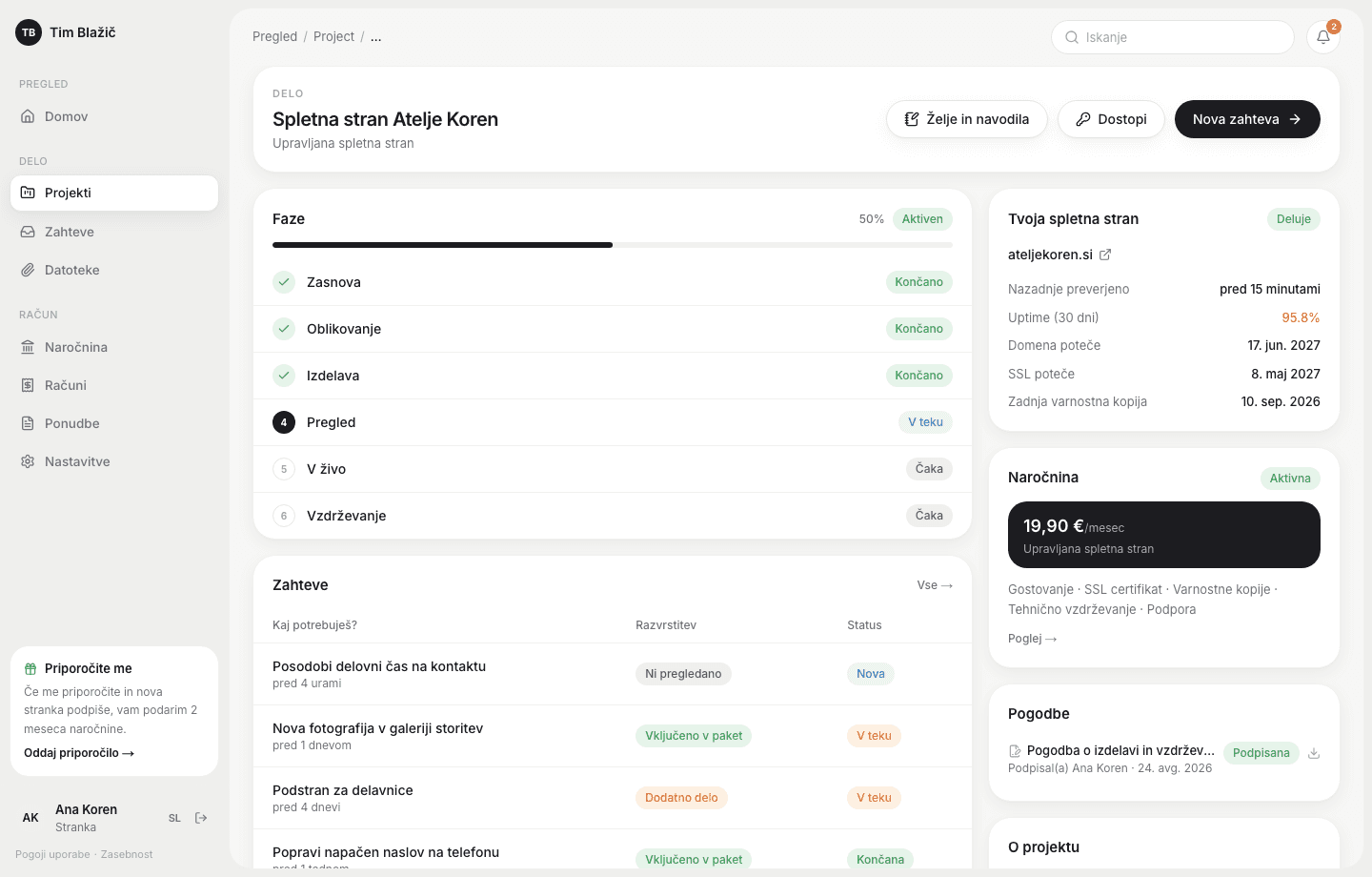Viewport: 1372px width, 877px height.
Task: Click the Faze progress bar
Action: click(x=613, y=245)
